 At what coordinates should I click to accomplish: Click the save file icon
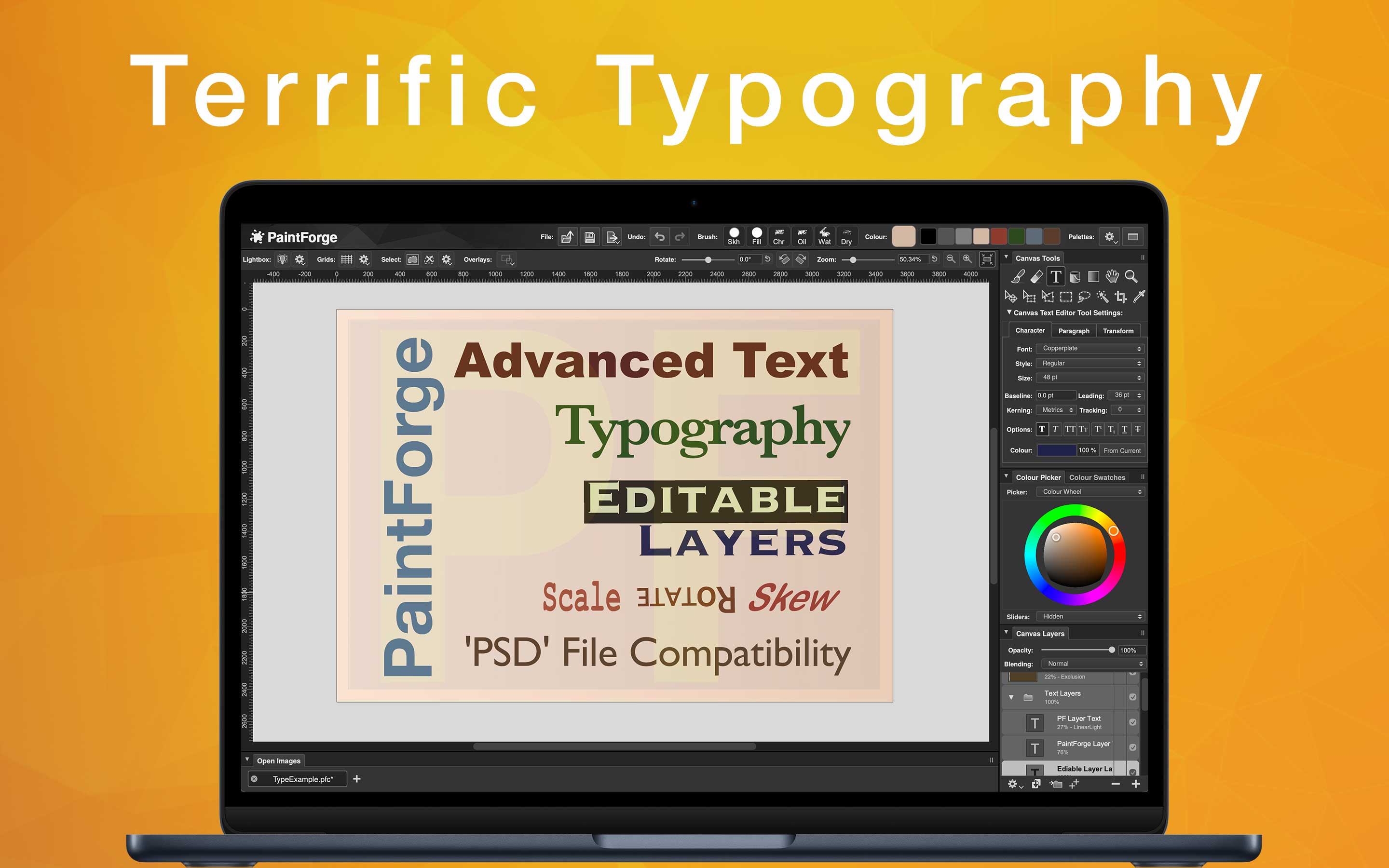589,237
